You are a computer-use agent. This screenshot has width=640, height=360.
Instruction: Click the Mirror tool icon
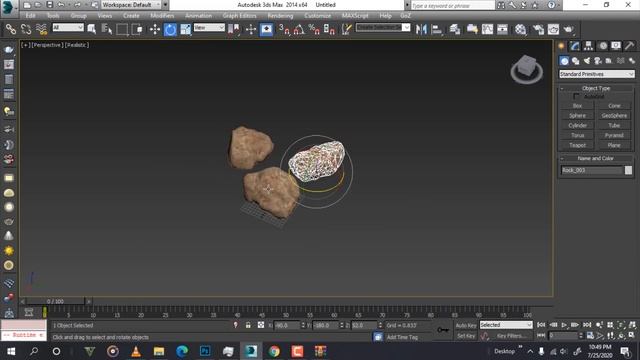421,29
